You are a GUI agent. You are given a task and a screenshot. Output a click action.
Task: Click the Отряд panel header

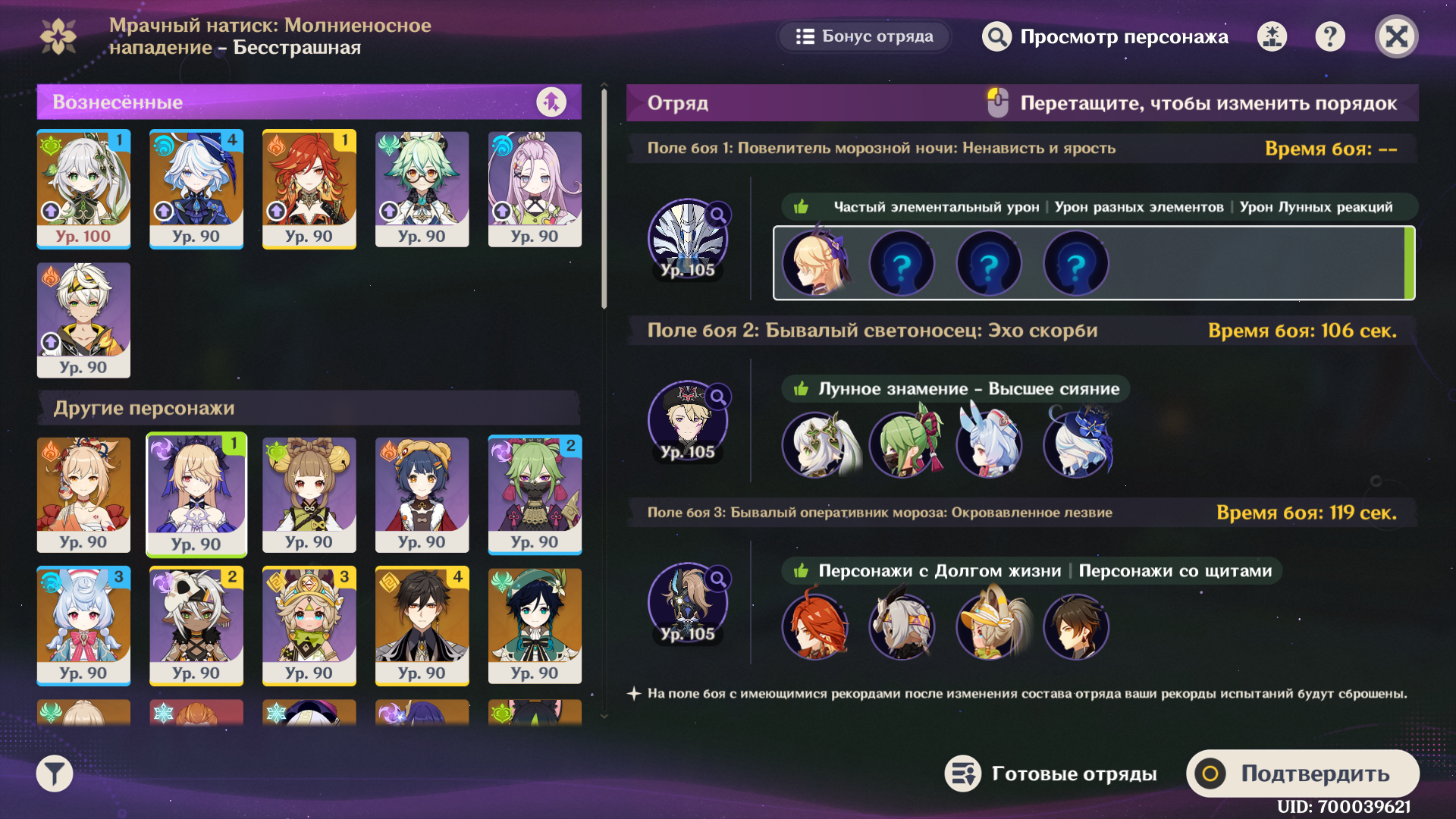[x=1022, y=102]
